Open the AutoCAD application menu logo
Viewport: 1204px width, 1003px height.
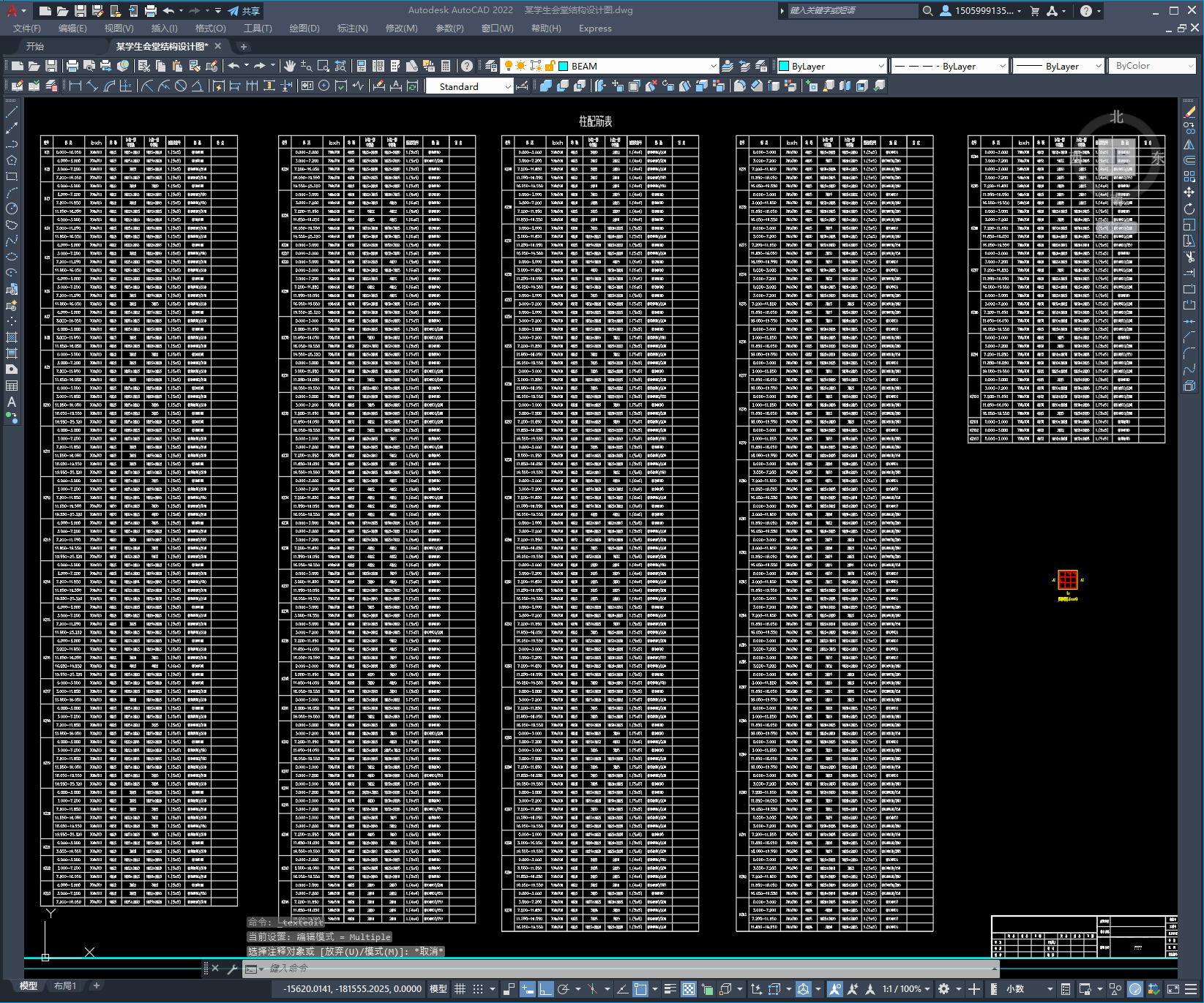[12, 10]
